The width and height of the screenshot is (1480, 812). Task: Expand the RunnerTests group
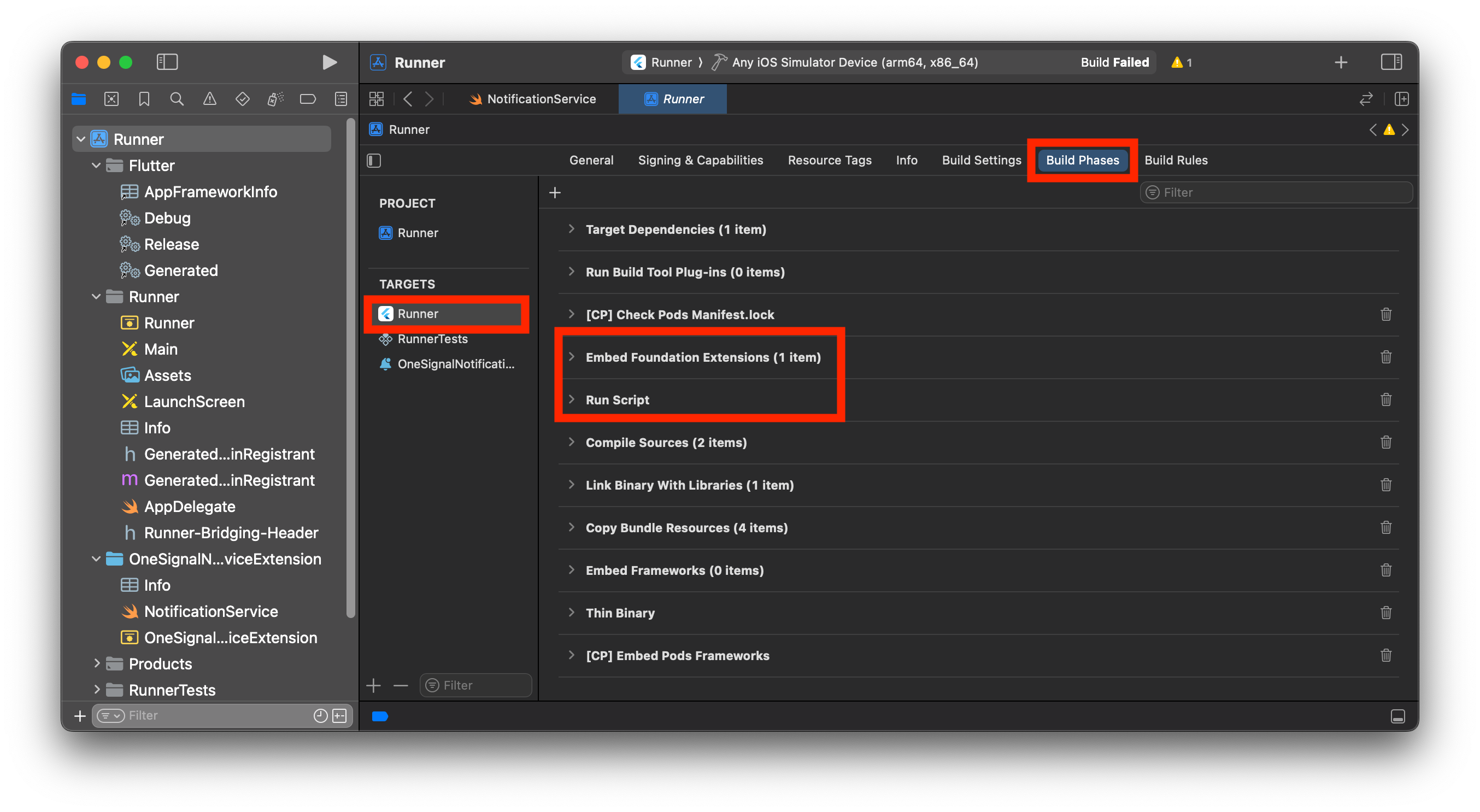(x=96, y=690)
